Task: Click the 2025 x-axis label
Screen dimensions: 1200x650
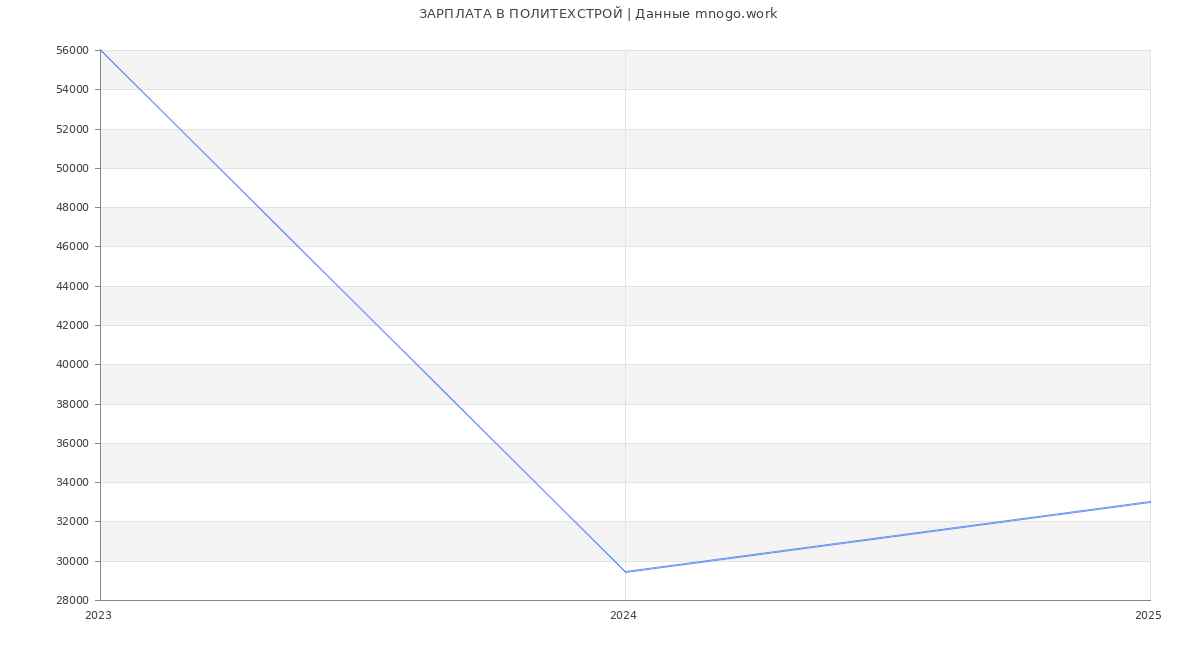Action: 1148,615
